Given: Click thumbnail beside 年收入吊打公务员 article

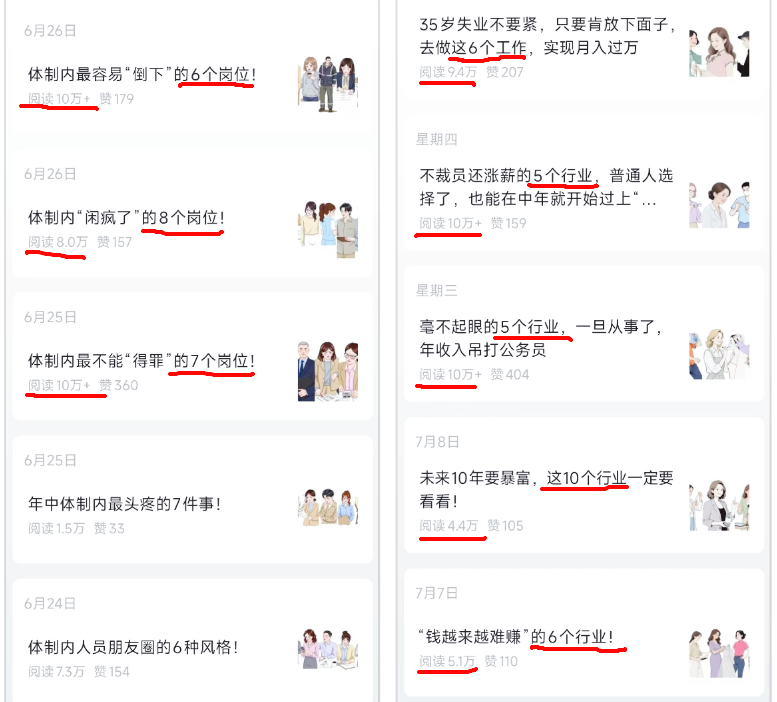Looking at the screenshot, I should [x=719, y=355].
